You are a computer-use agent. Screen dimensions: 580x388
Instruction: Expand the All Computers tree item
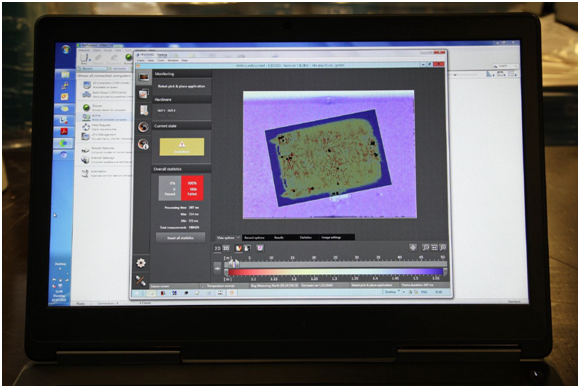coord(106,85)
